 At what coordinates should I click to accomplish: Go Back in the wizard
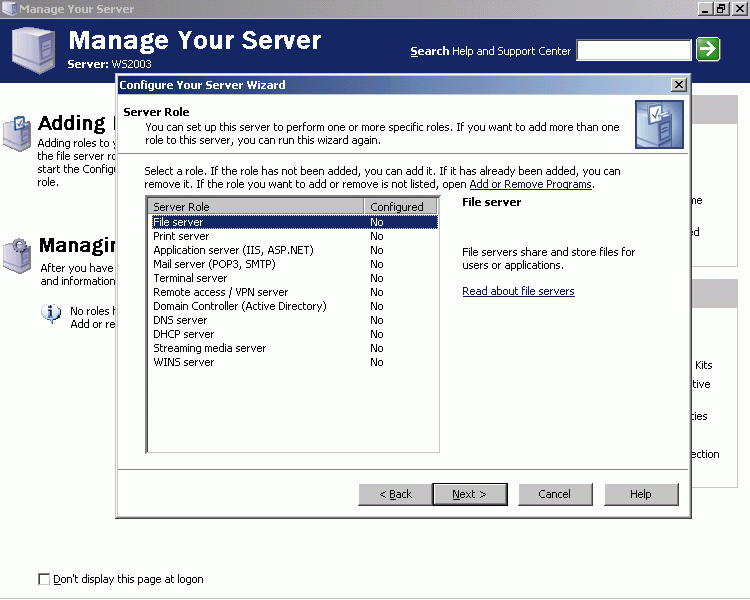[x=396, y=494]
